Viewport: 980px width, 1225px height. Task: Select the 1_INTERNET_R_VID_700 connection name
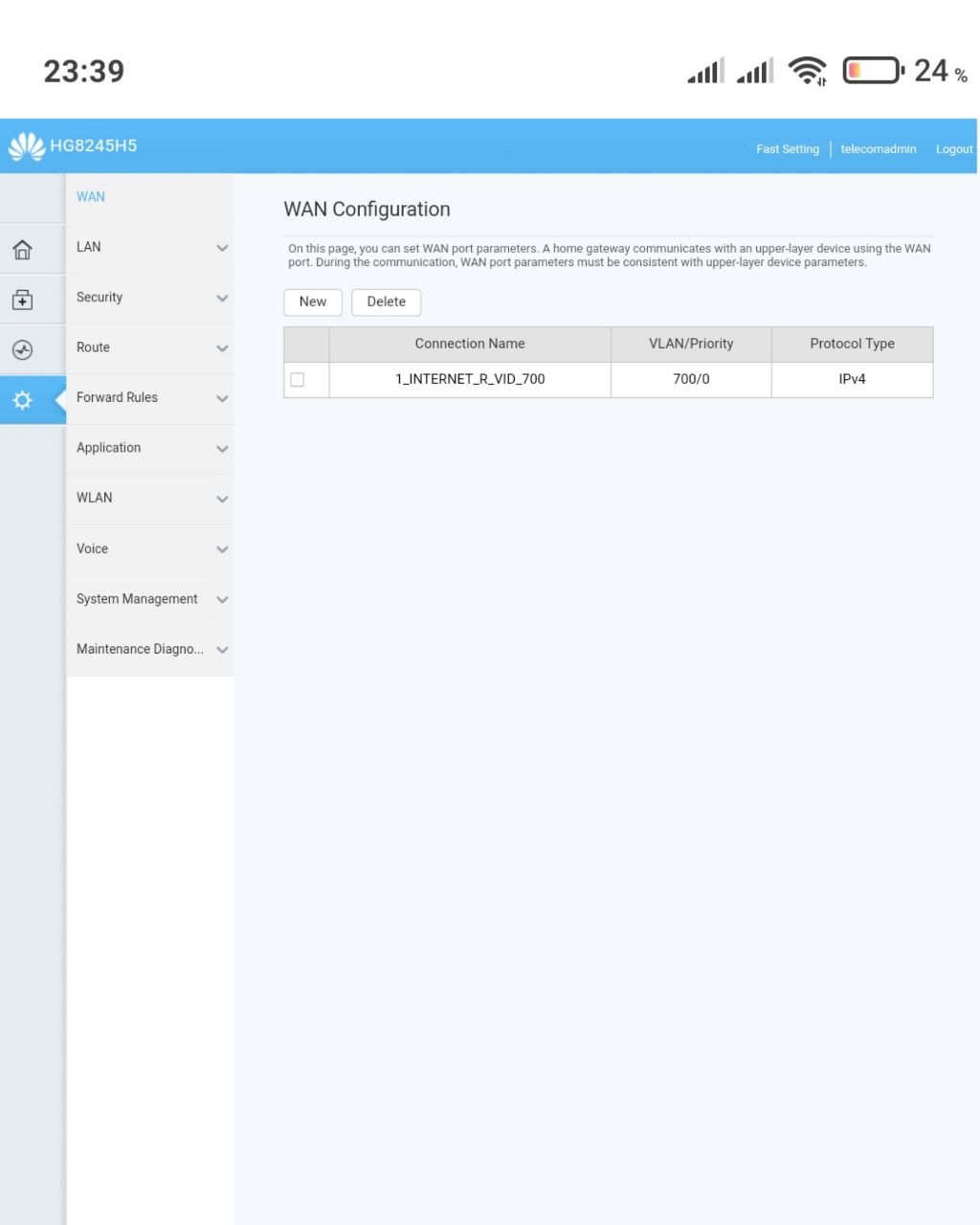pyautogui.click(x=470, y=379)
